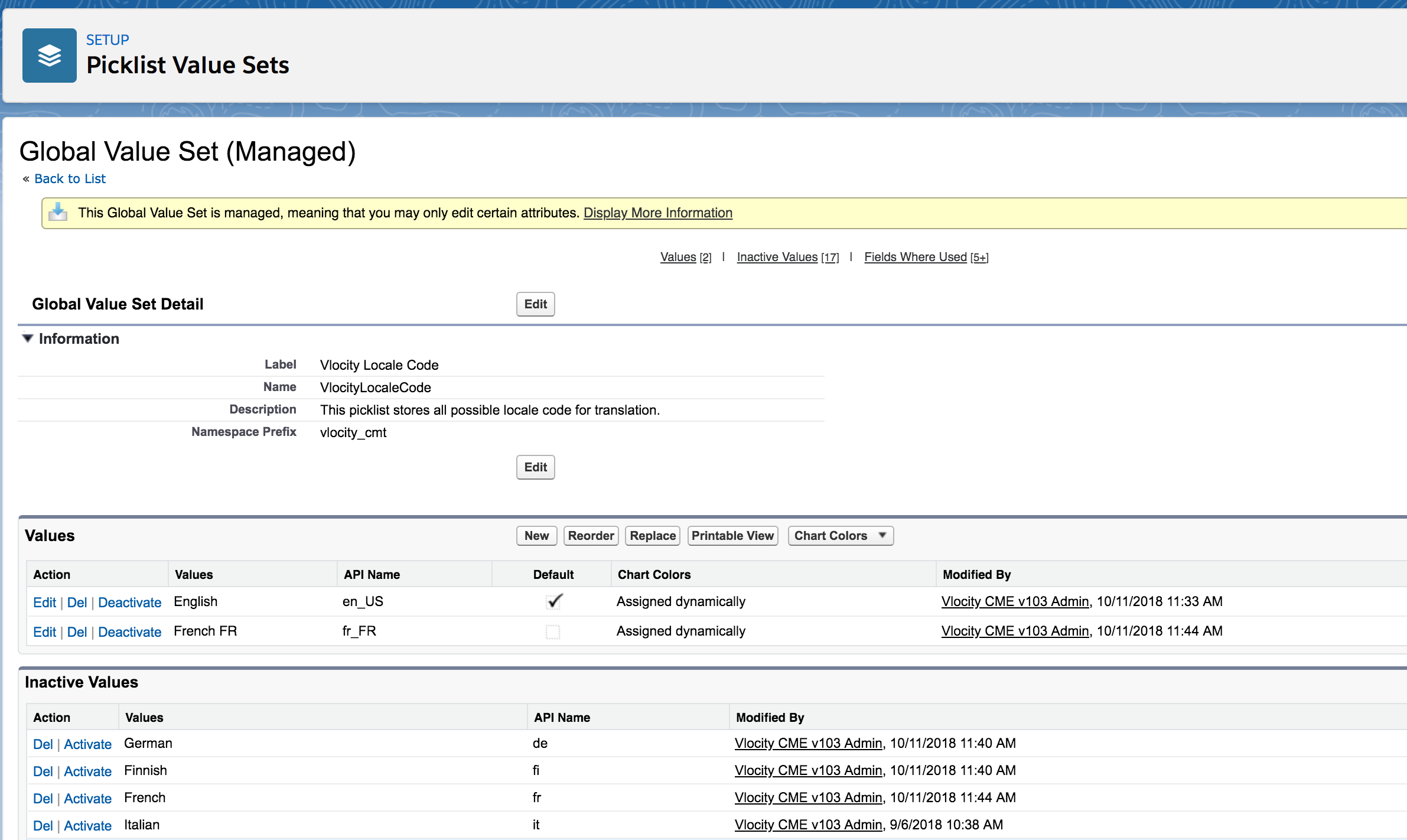Screen dimensions: 1407x840
Task: Open Vlocity CME v103 Admin in German row
Action: pos(809,743)
